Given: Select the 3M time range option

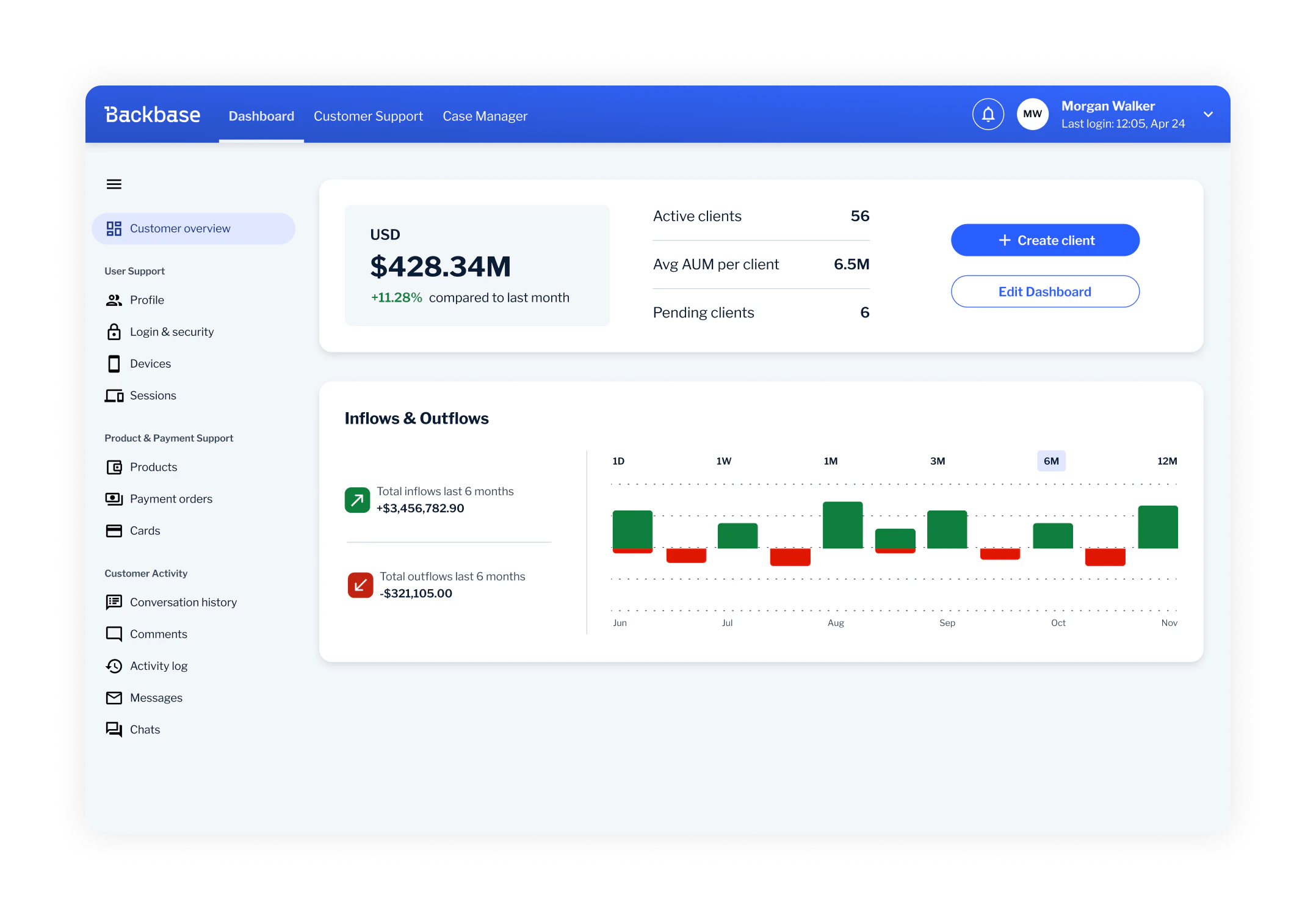Looking at the screenshot, I should coord(938,461).
